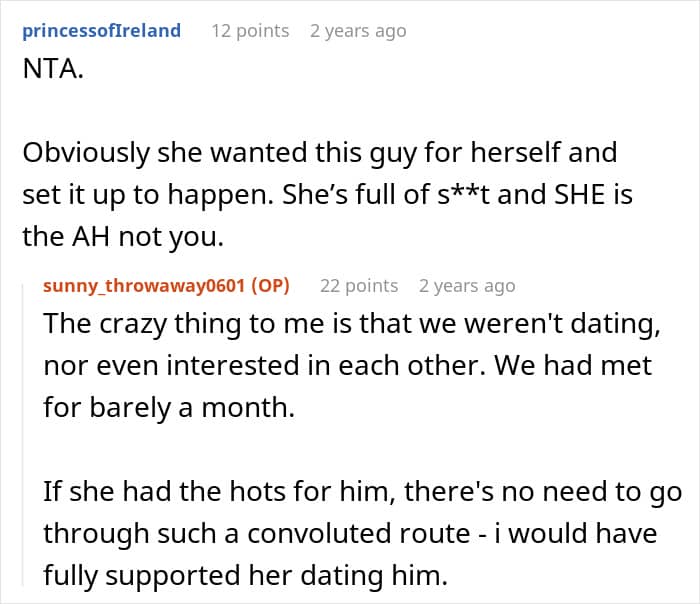
Task: Click the line 'nor even interested in each other'
Action: tap(348, 365)
